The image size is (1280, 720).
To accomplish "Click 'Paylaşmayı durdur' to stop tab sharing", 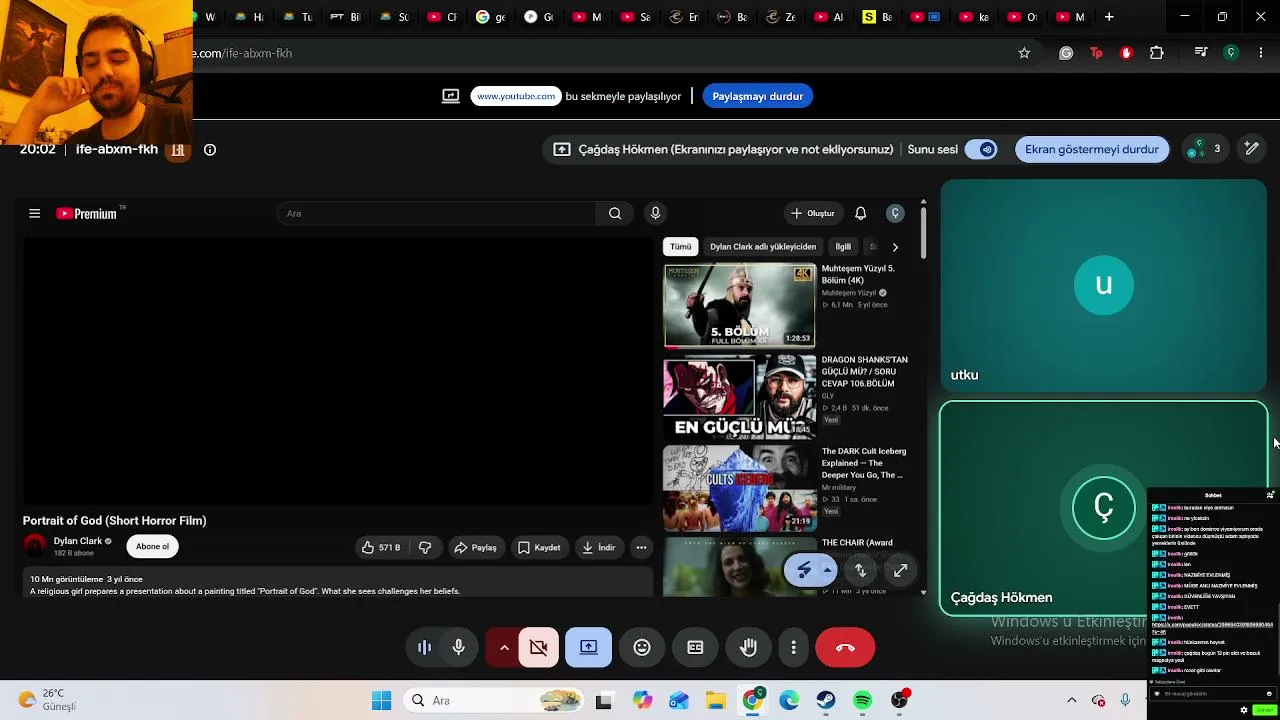I will [757, 96].
